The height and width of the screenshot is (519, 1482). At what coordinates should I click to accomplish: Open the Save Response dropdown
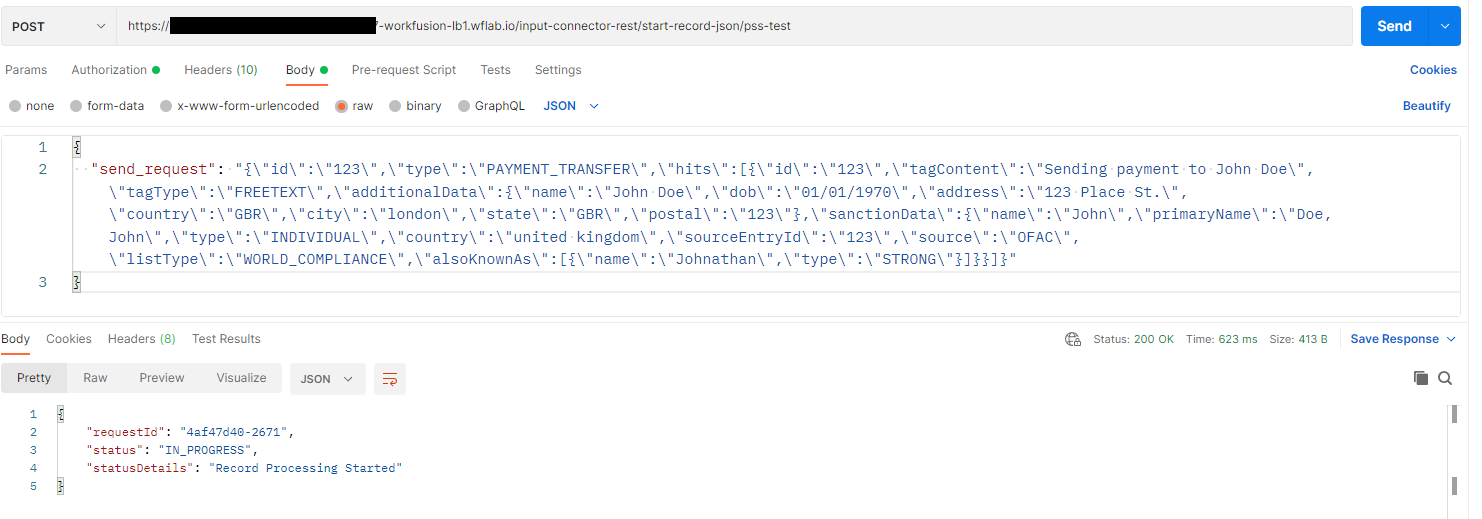(1403, 339)
